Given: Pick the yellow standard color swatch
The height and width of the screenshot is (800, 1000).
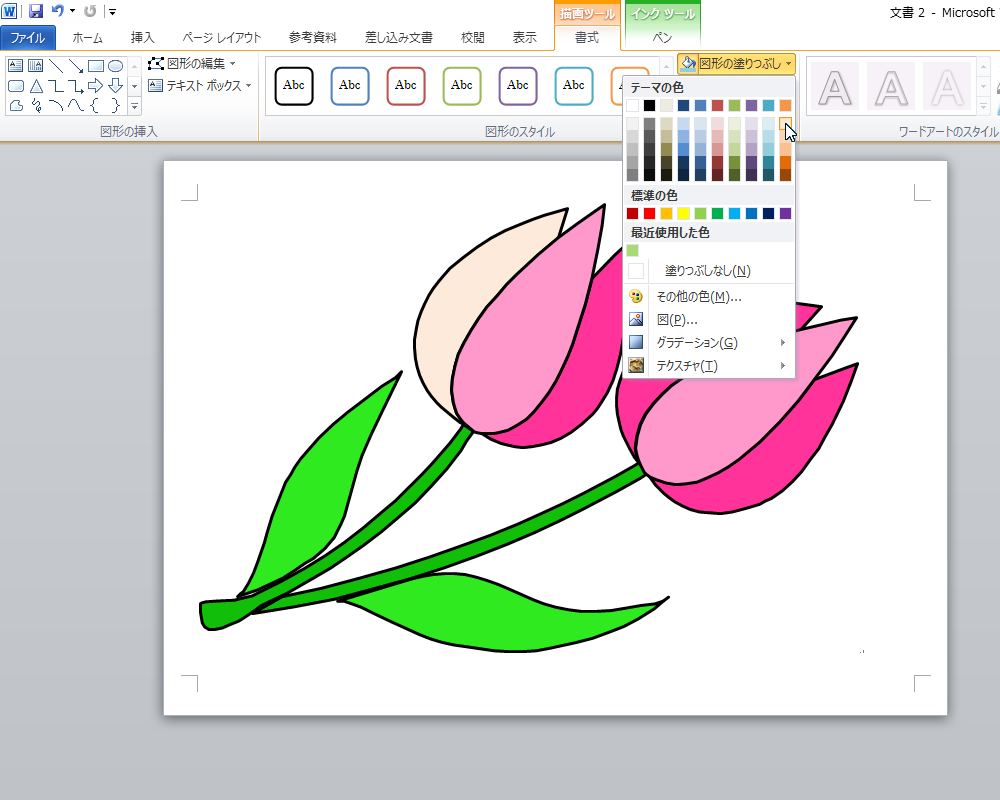Looking at the screenshot, I should [684, 213].
